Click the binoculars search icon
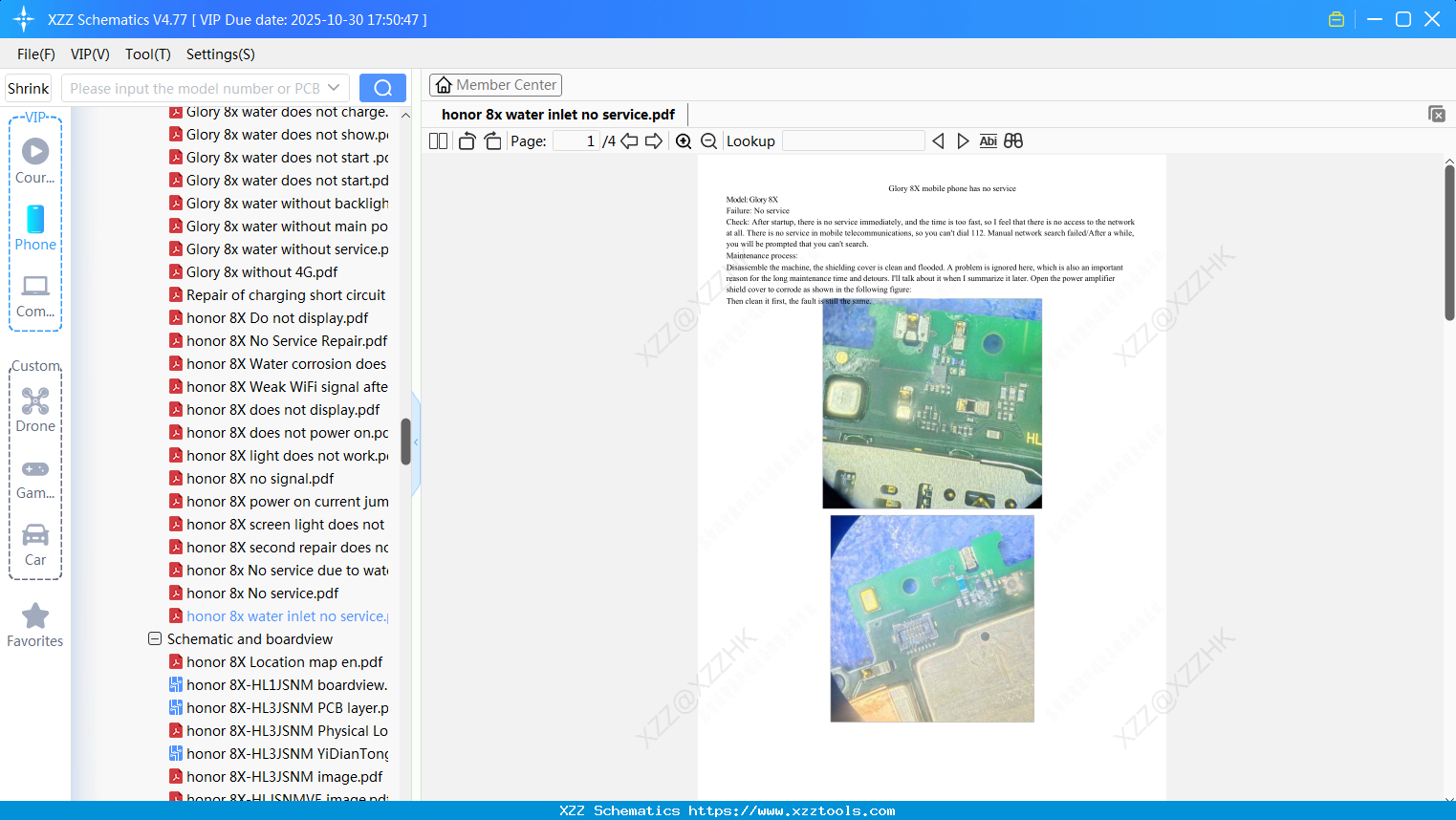The width and height of the screenshot is (1456, 820). pos(1013,141)
